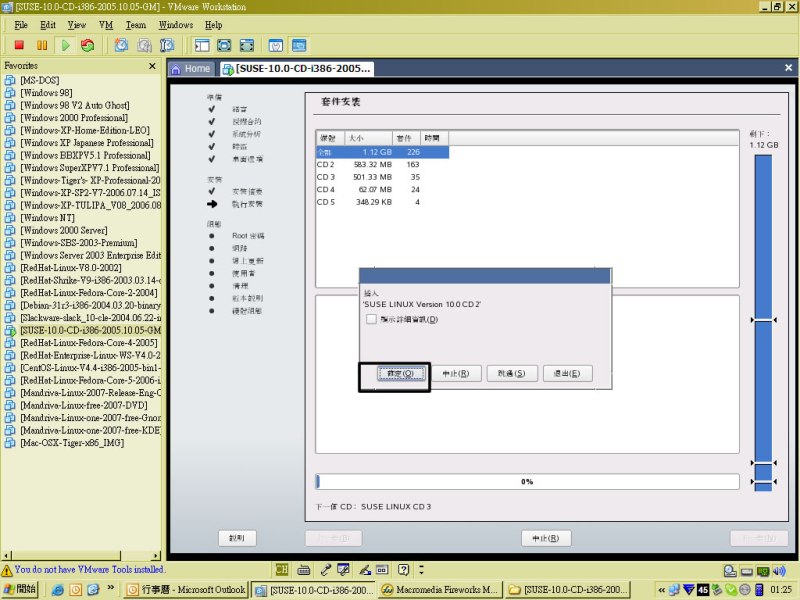The height and width of the screenshot is (600, 800).
Task: Switch to Macromedia Fireworks taskbar button
Action: pyautogui.click(x=441, y=590)
